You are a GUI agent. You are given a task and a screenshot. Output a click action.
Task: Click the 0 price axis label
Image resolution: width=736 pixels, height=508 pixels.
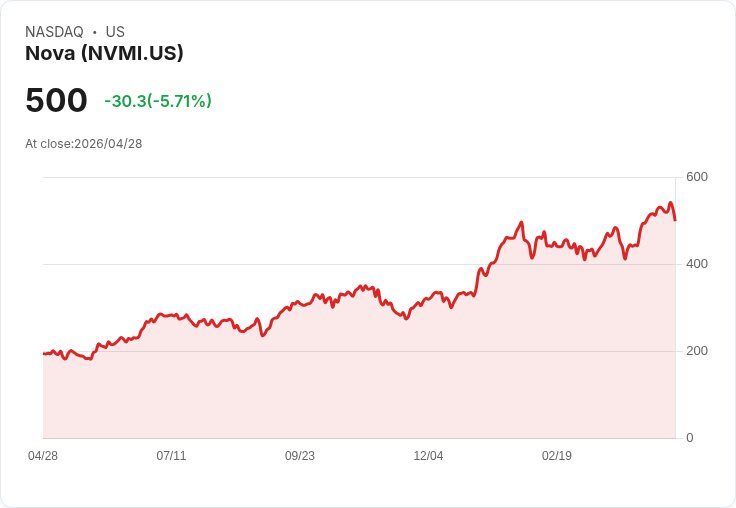[x=690, y=438]
